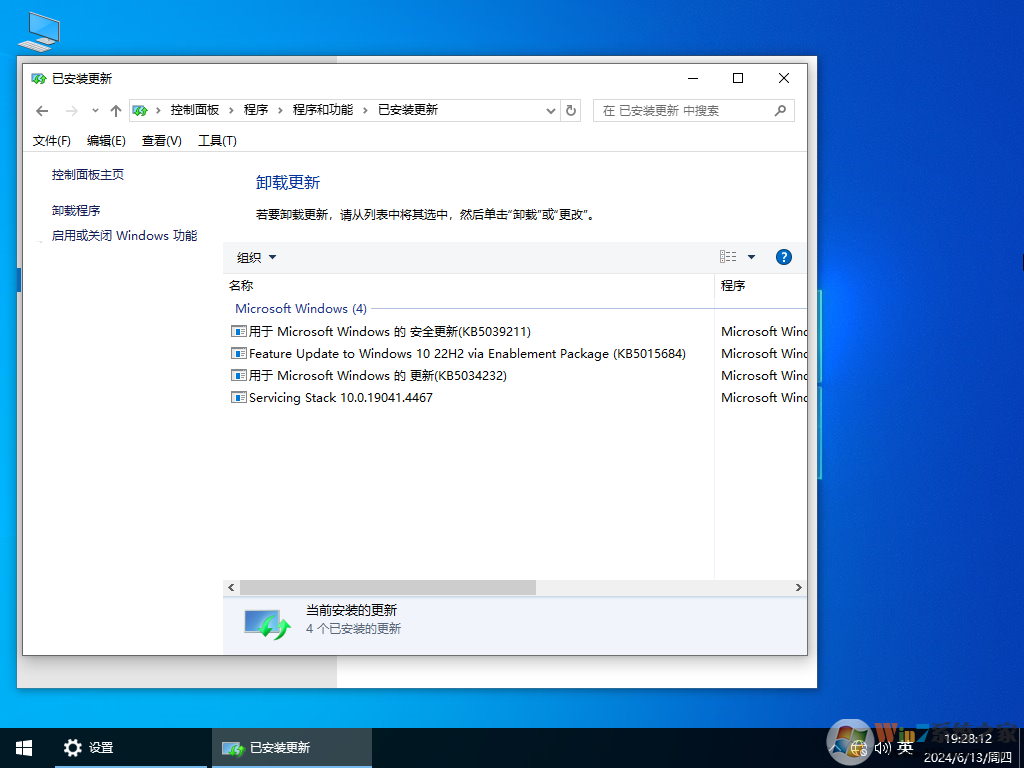This screenshot has height=768, width=1024.
Task: Open the 文件(F) menu
Action: pos(52,140)
